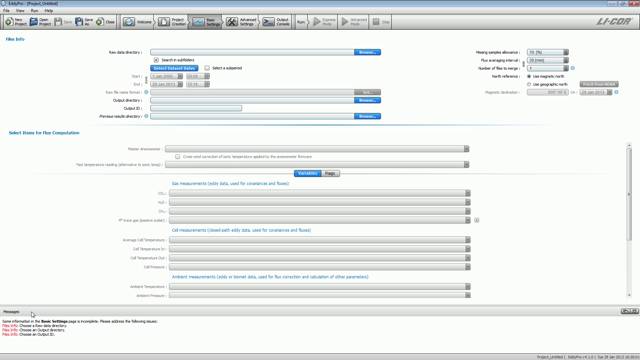Open the Help menu
The height and width of the screenshot is (360, 640).
pyautogui.click(x=49, y=10)
